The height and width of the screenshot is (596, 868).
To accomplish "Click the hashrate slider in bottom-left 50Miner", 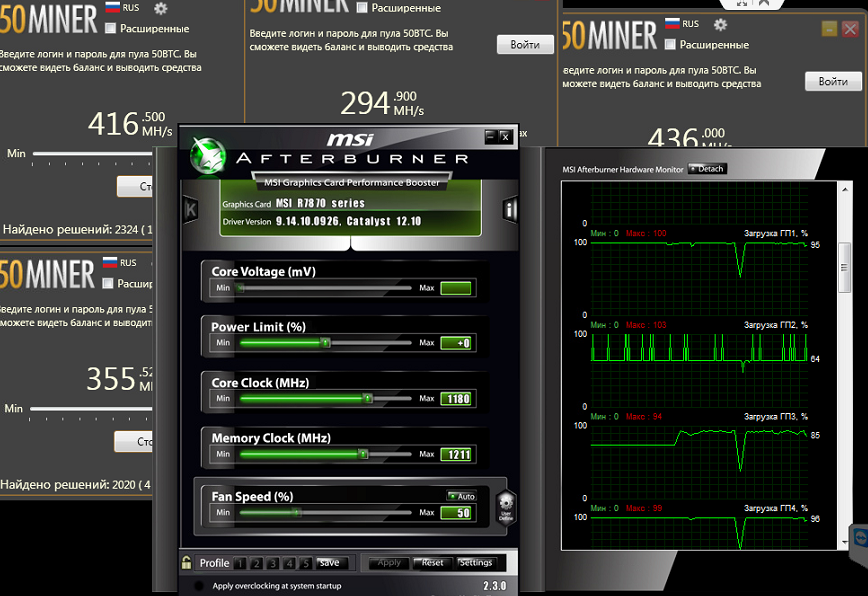I will tap(91, 408).
